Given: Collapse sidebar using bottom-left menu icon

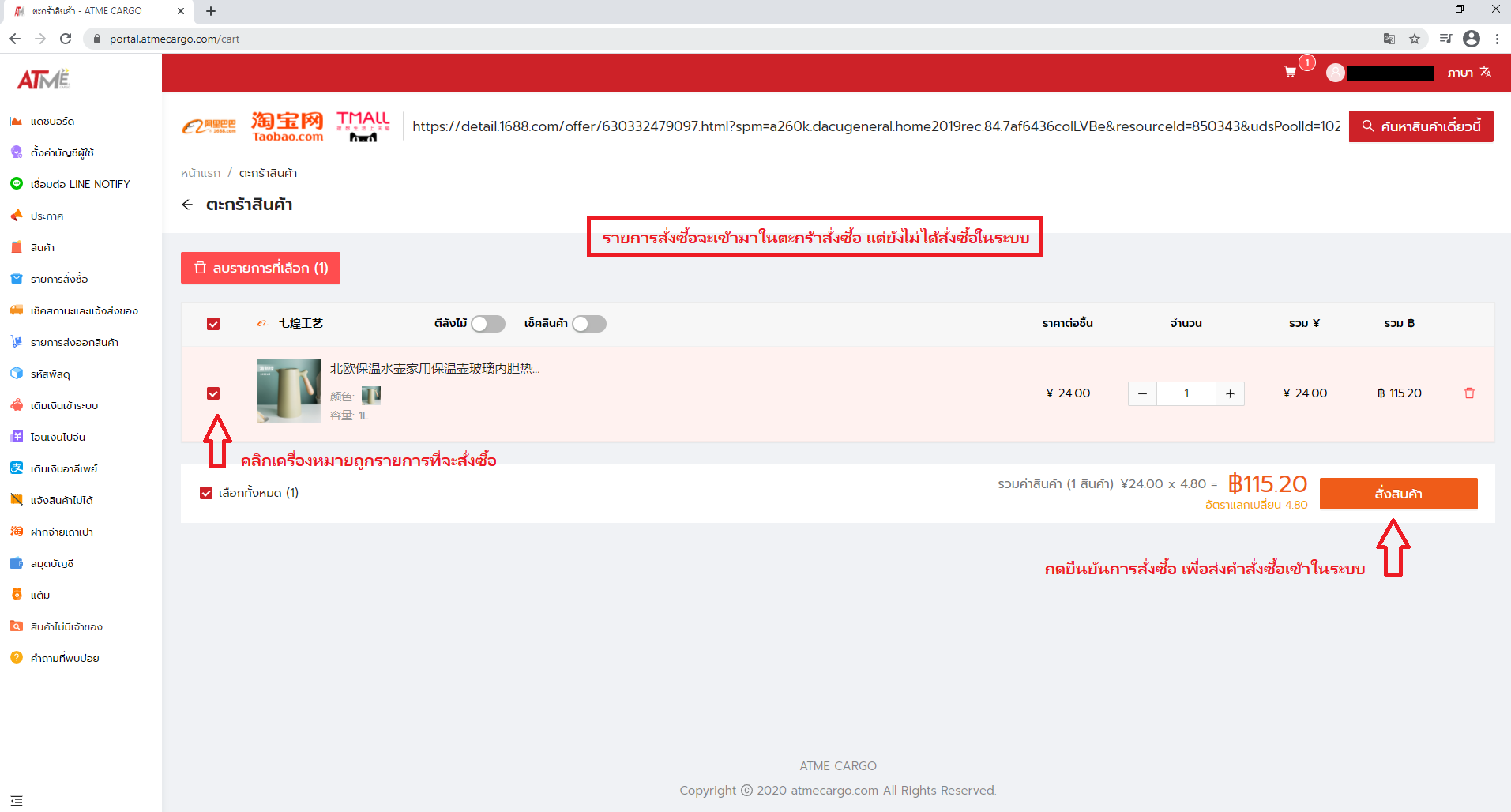Looking at the screenshot, I should coord(17,800).
